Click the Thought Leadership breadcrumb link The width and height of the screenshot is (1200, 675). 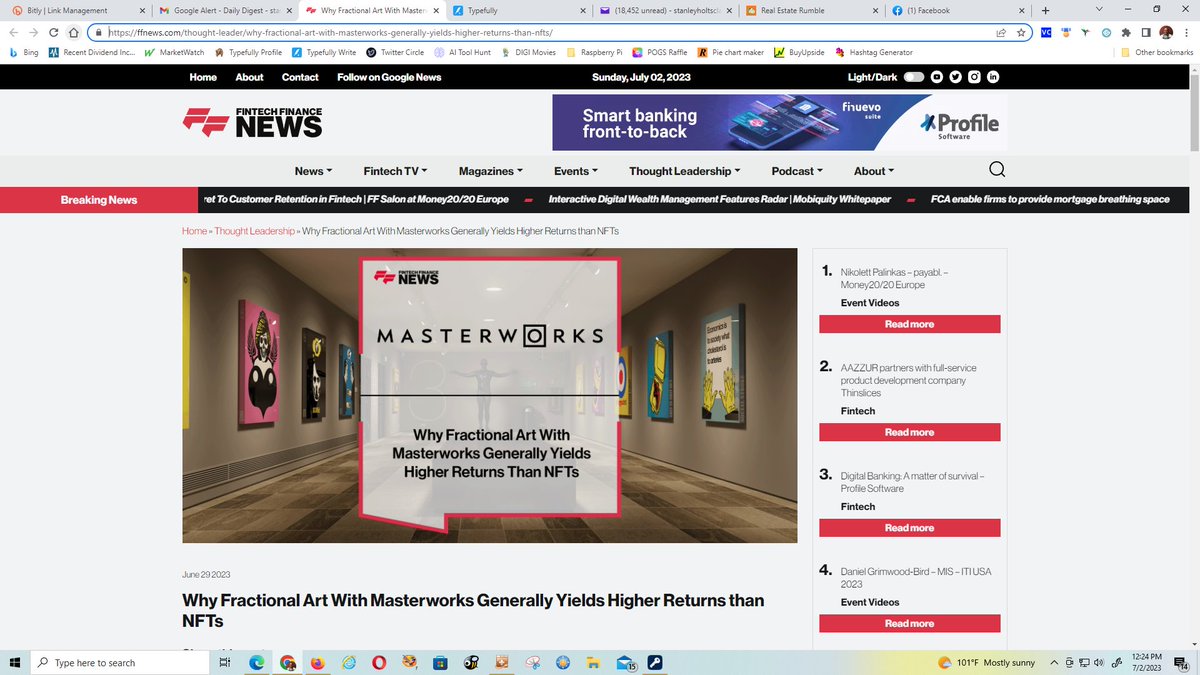coord(255,231)
